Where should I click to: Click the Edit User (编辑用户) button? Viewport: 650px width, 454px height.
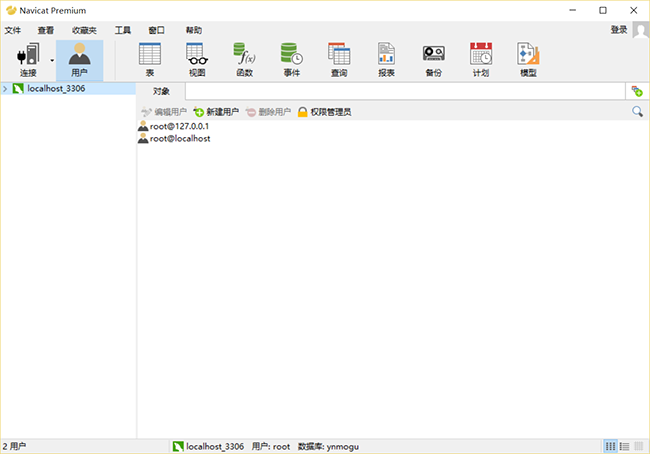pyautogui.click(x=164, y=112)
